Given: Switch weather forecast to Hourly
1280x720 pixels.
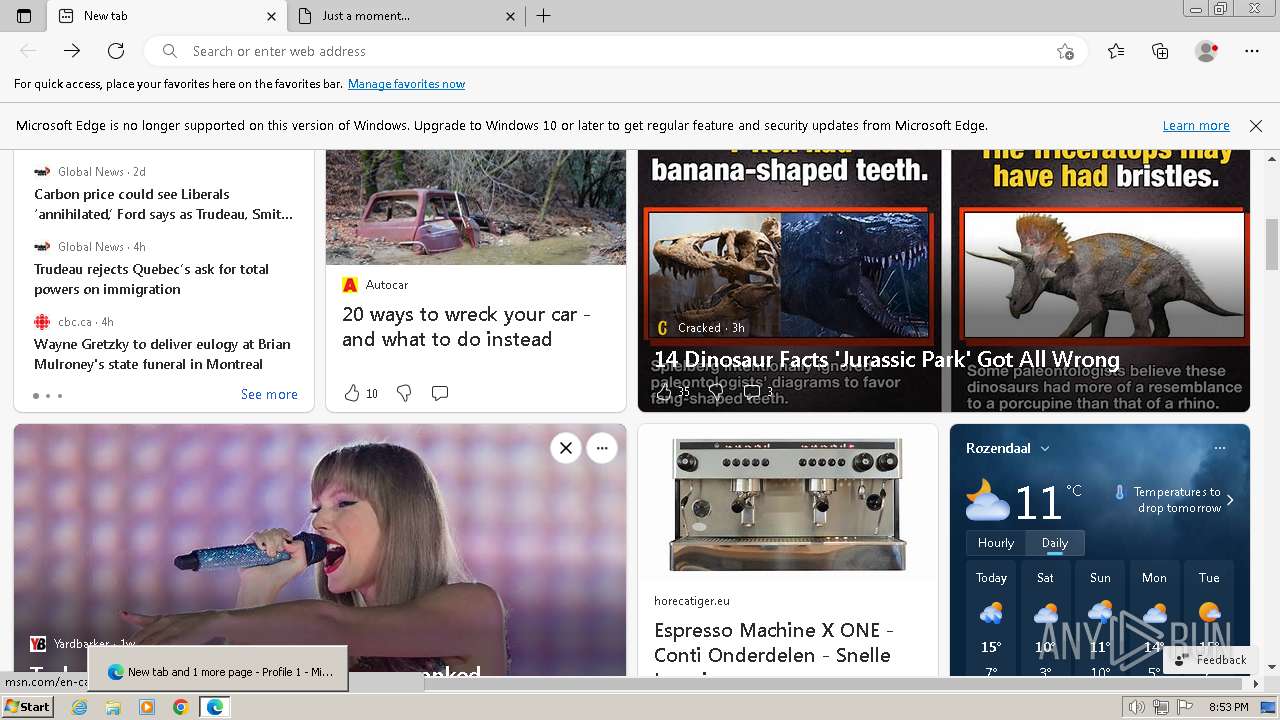Looking at the screenshot, I should click(x=996, y=543).
